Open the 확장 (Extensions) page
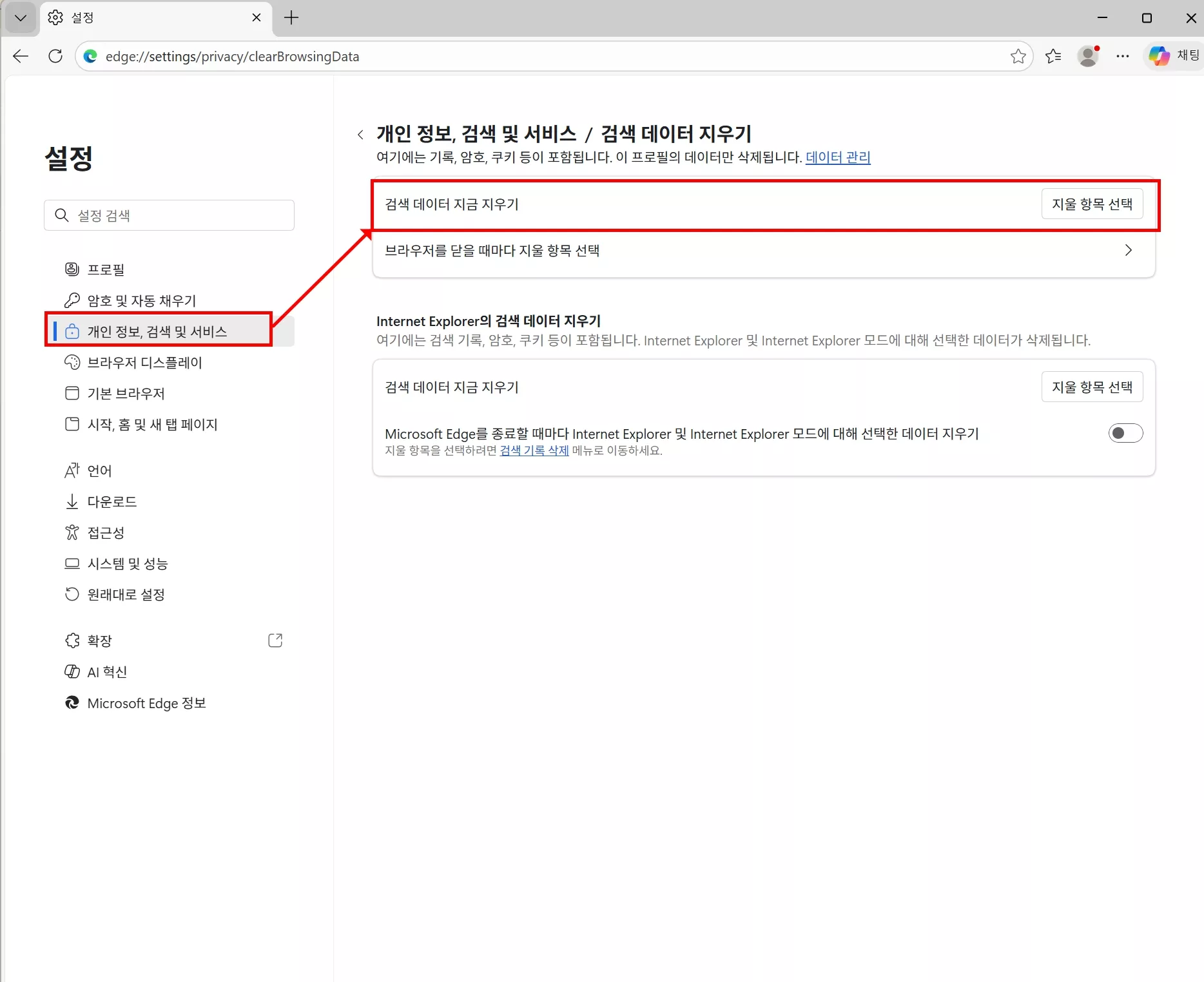This screenshot has width=1204, height=982. pyautogui.click(x=100, y=640)
